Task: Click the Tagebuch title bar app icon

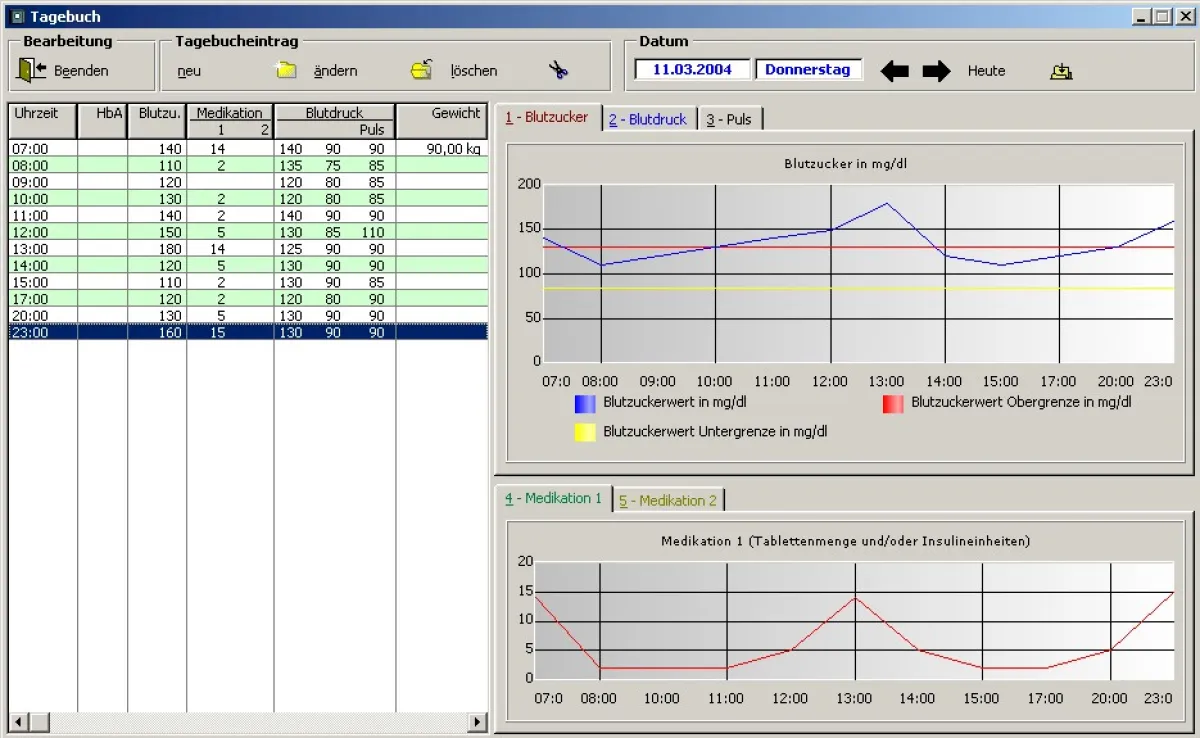Action: (x=16, y=16)
